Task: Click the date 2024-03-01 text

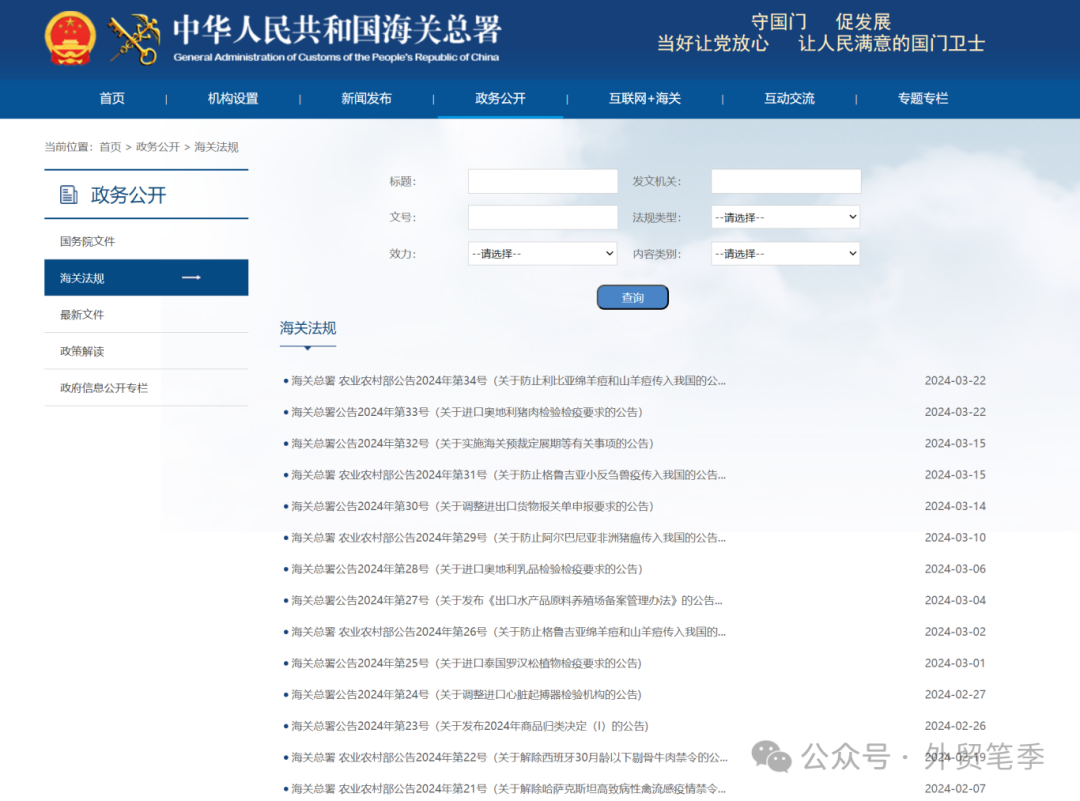Action: [x=955, y=663]
